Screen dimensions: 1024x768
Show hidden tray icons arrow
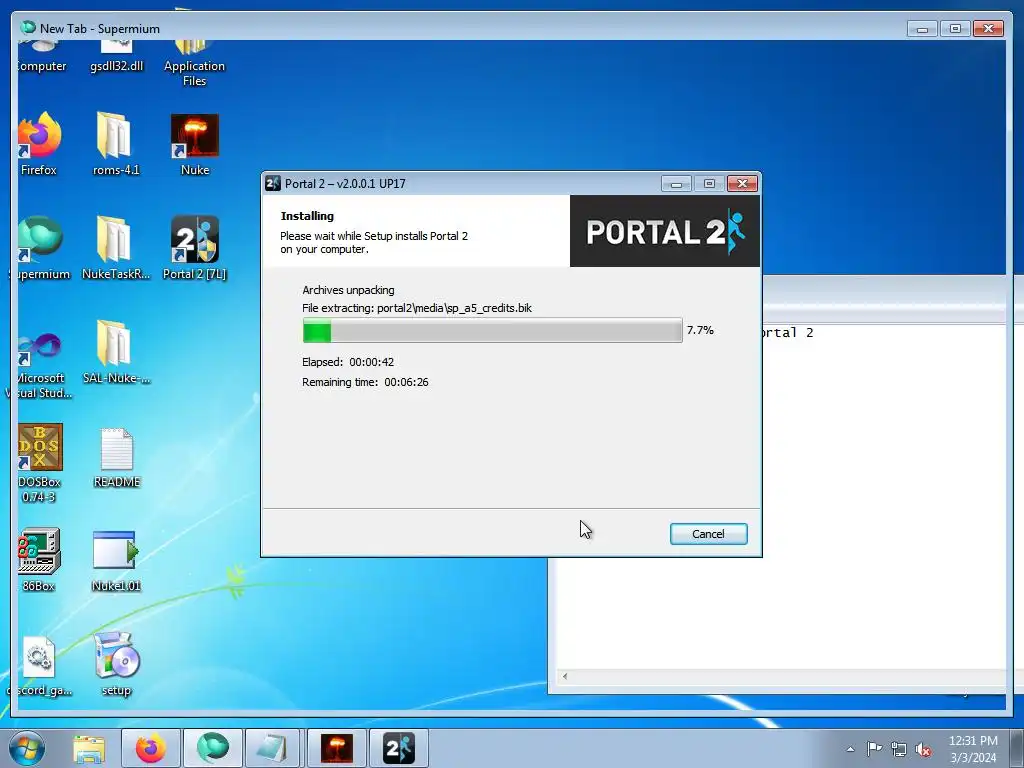(850, 749)
